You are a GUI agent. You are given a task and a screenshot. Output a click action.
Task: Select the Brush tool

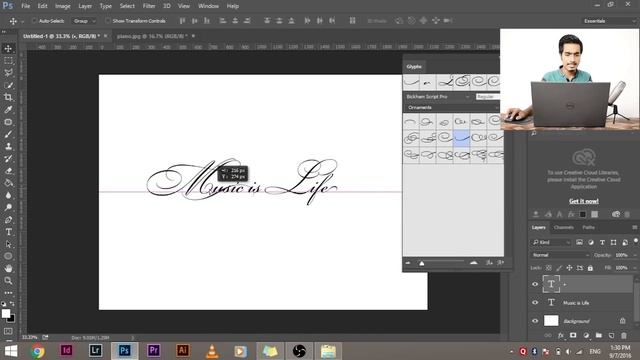(x=8, y=134)
